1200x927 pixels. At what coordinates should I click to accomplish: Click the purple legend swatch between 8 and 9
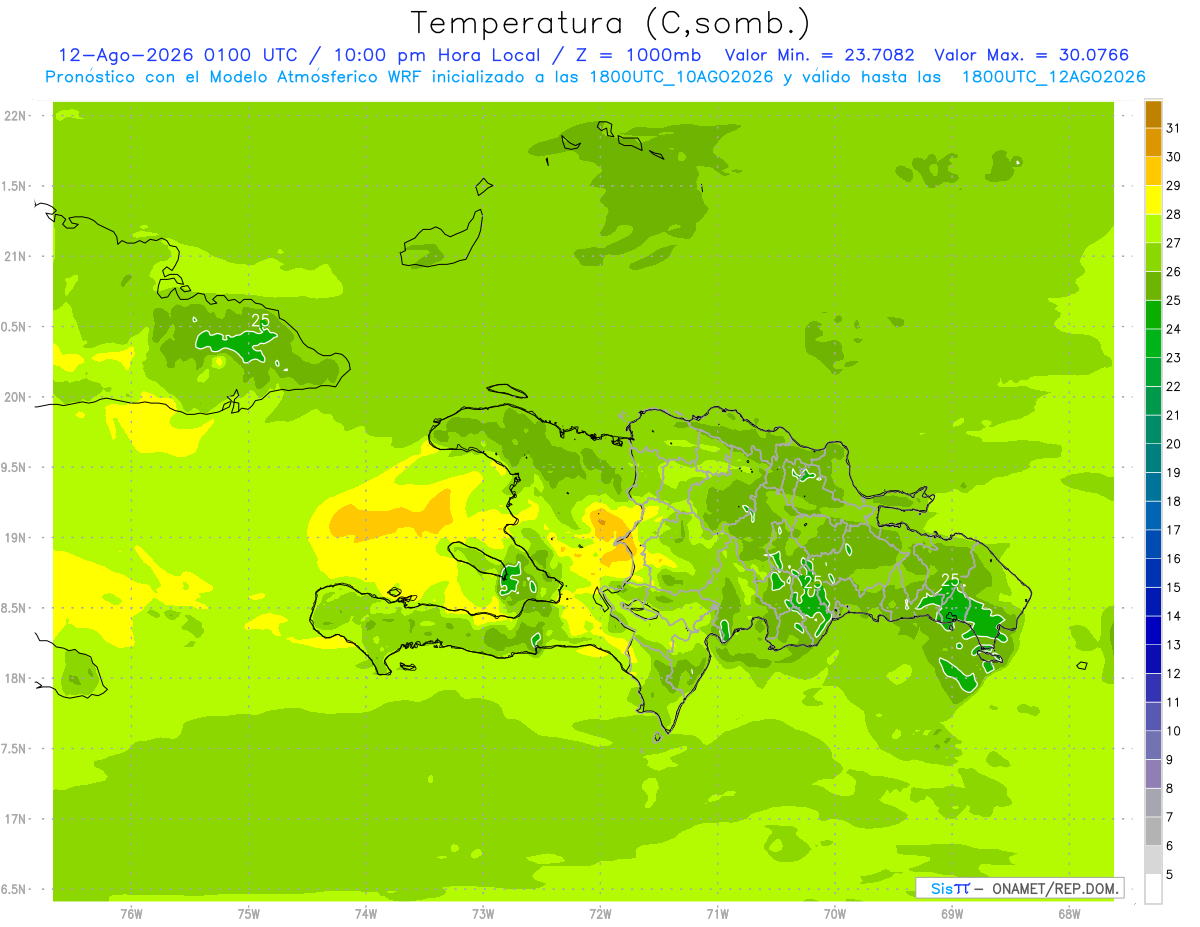click(x=1153, y=774)
